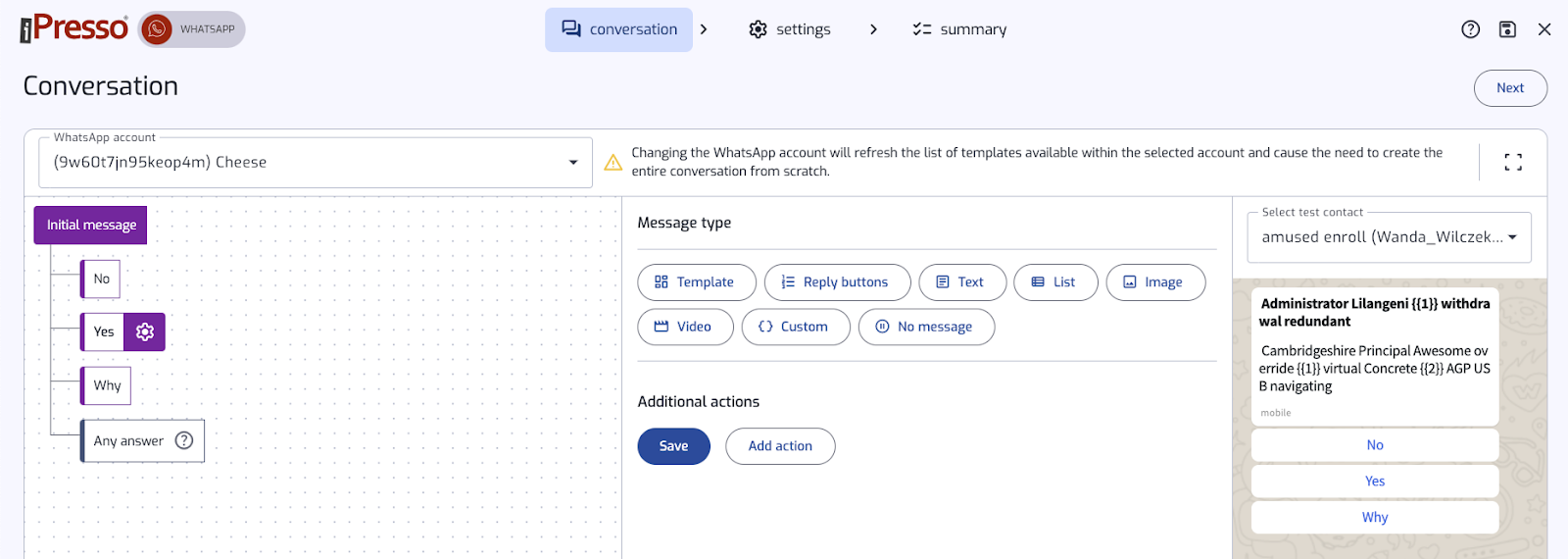Click the save disk icon in header
The image size is (1568, 559).
1507,29
